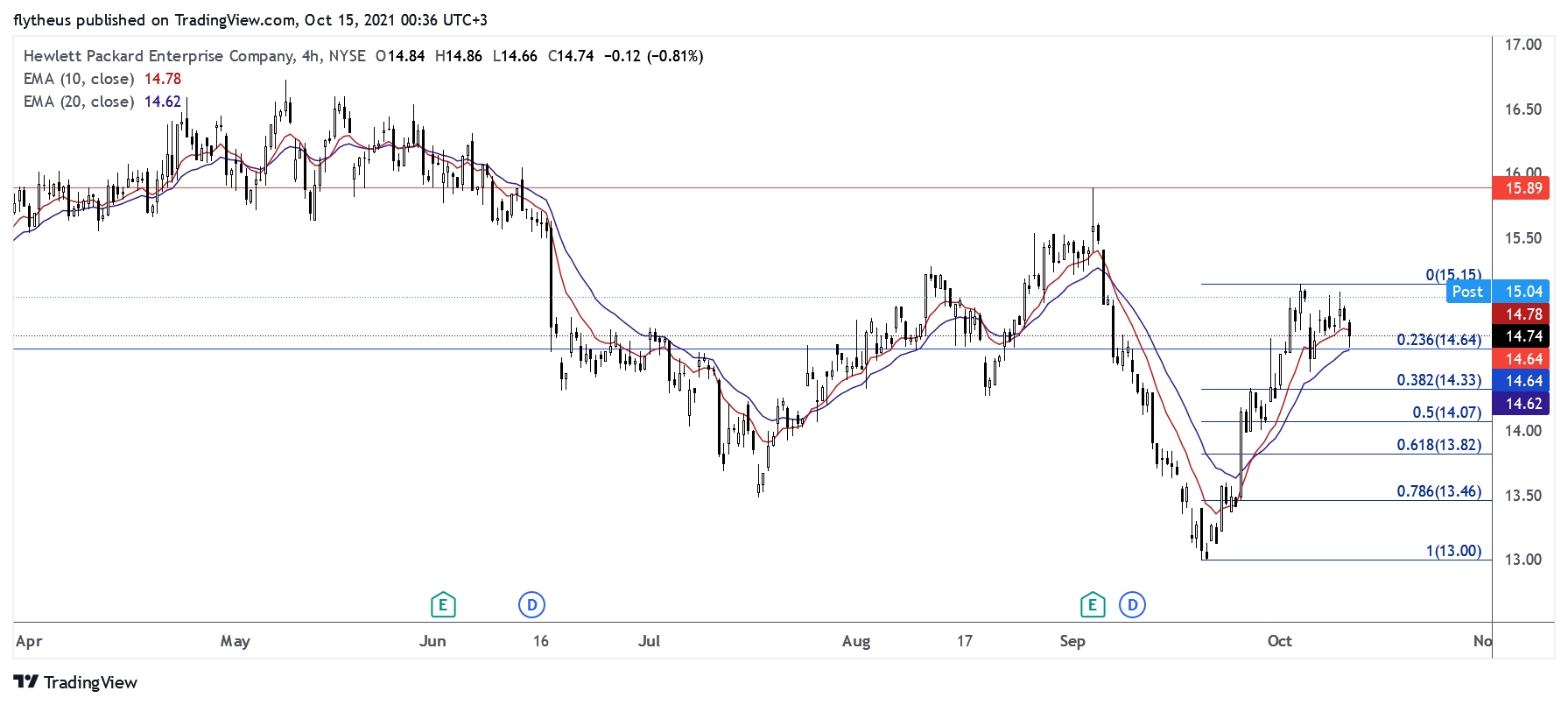The height and width of the screenshot is (705, 1568).
Task: Click the Jun label on time axis
Action: click(x=432, y=641)
